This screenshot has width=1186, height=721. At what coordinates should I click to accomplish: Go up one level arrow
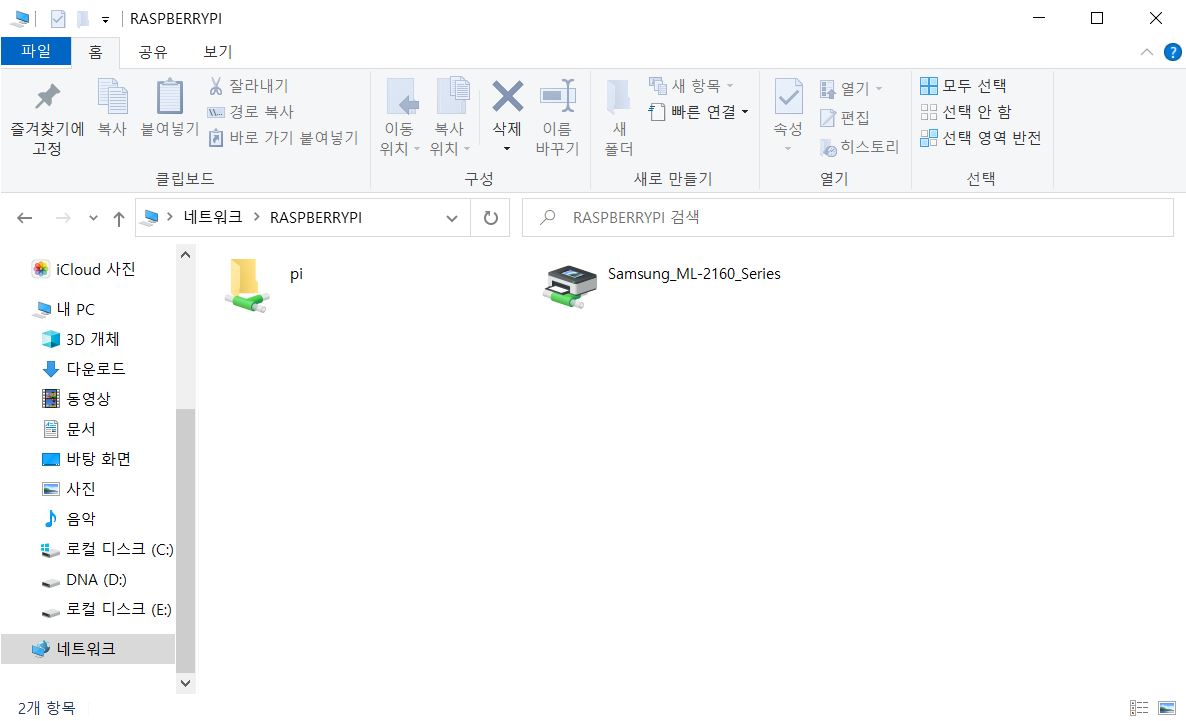[119, 218]
